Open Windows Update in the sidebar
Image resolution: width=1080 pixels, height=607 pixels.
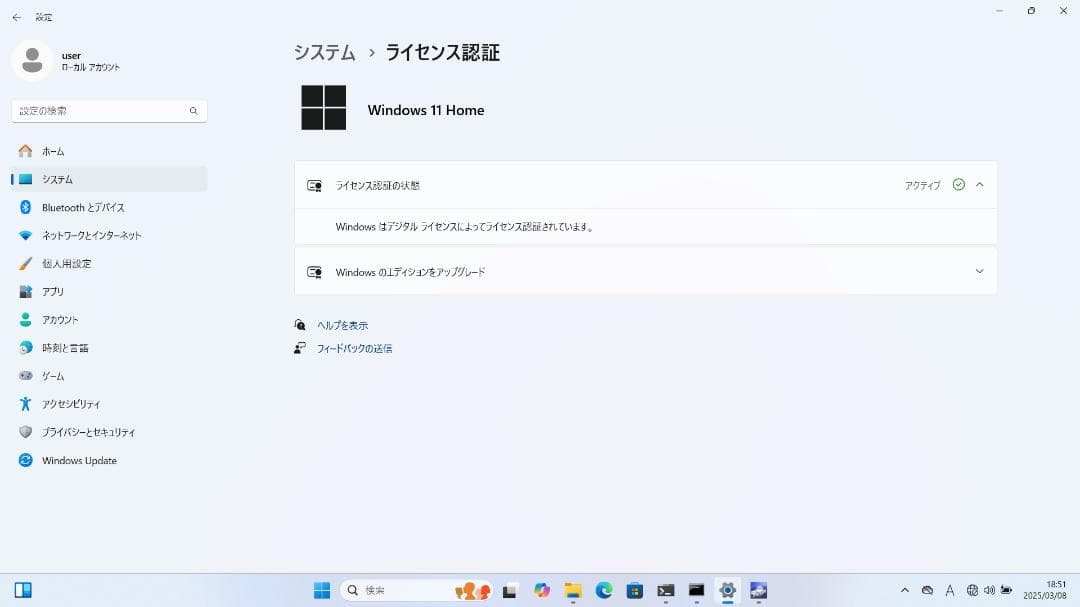point(77,460)
